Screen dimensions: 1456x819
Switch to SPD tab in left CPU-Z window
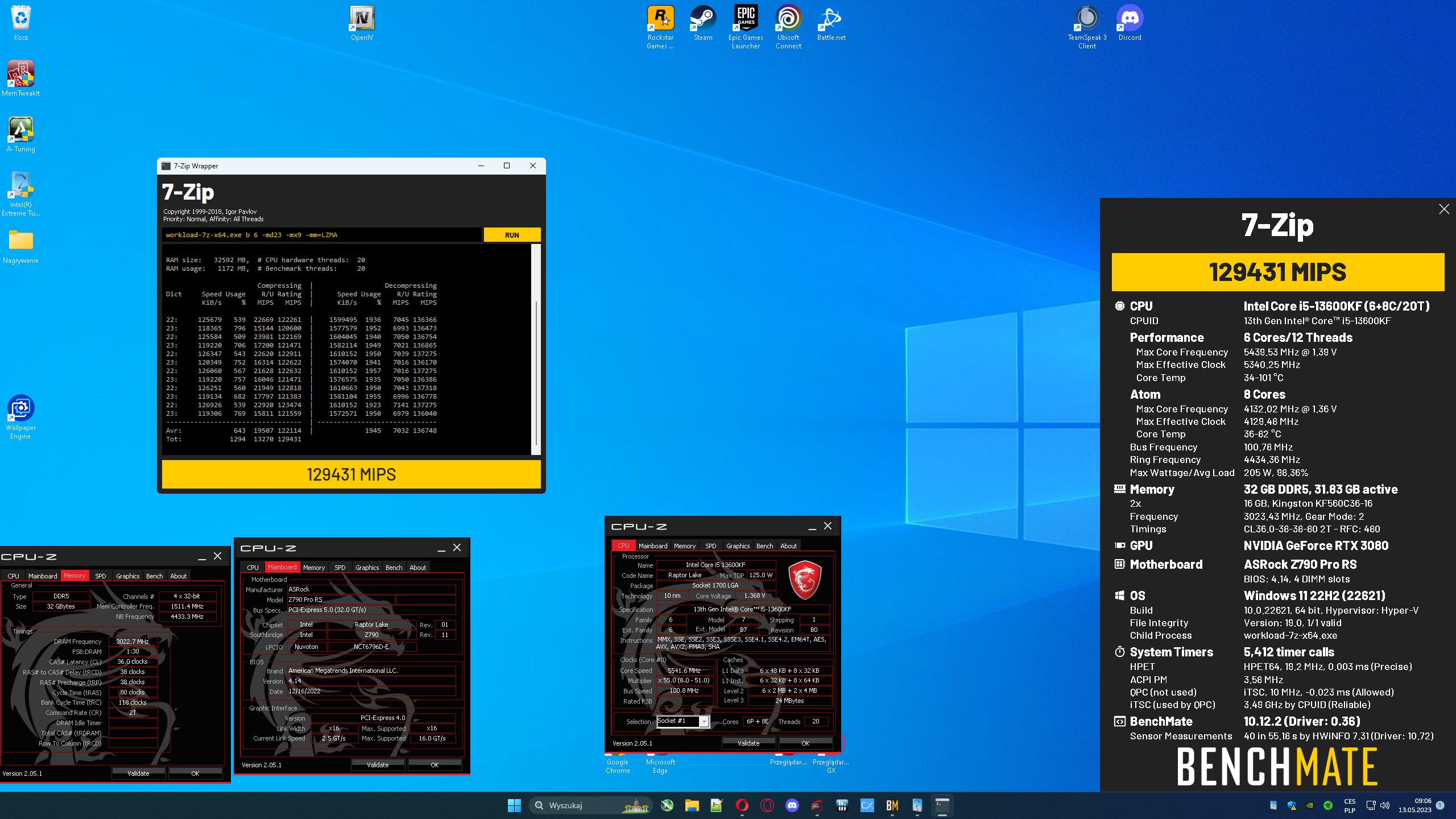(x=101, y=576)
